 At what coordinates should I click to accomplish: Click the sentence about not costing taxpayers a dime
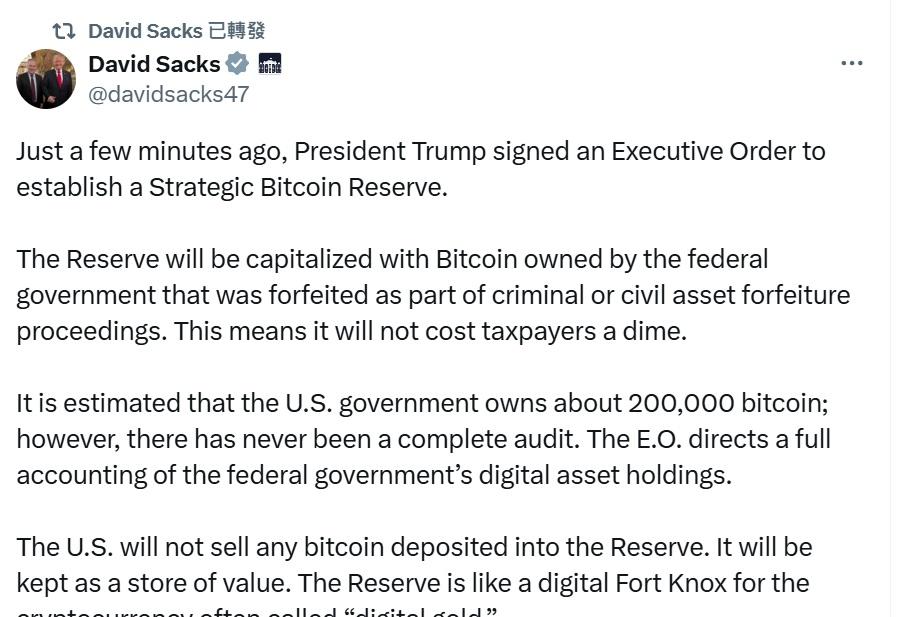[430, 331]
